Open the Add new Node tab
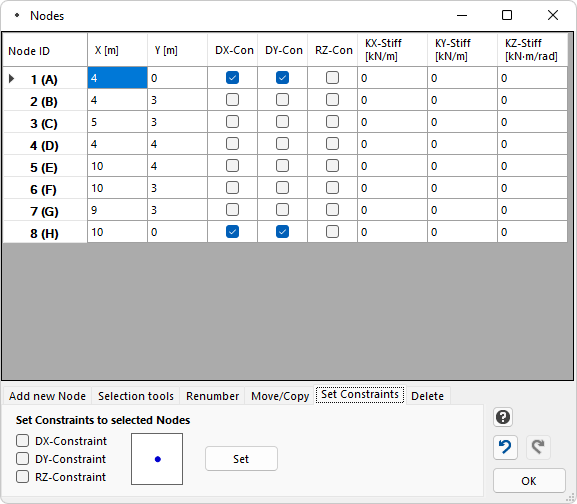The image size is (577, 504). [47, 396]
